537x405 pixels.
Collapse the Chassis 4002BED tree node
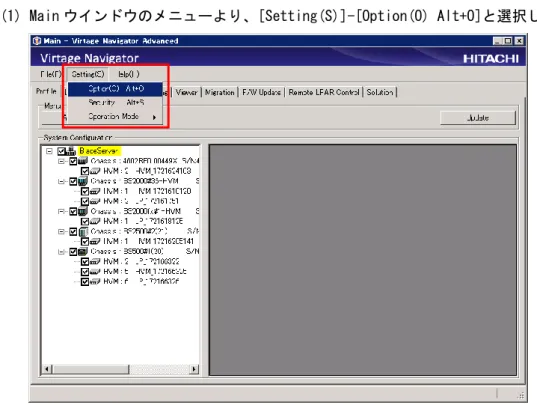point(61,161)
